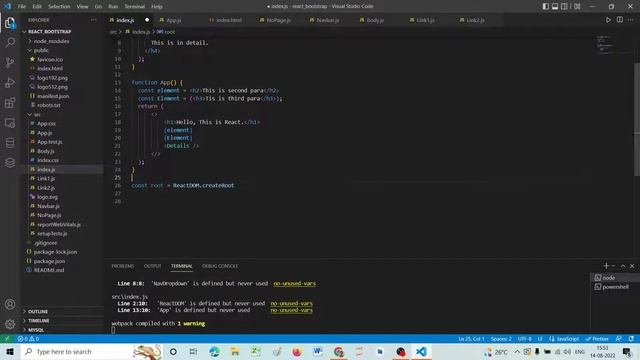640x360 pixels.
Task: Open Explorer Views and More Actions ellipsis
Action: (x=93, y=20)
